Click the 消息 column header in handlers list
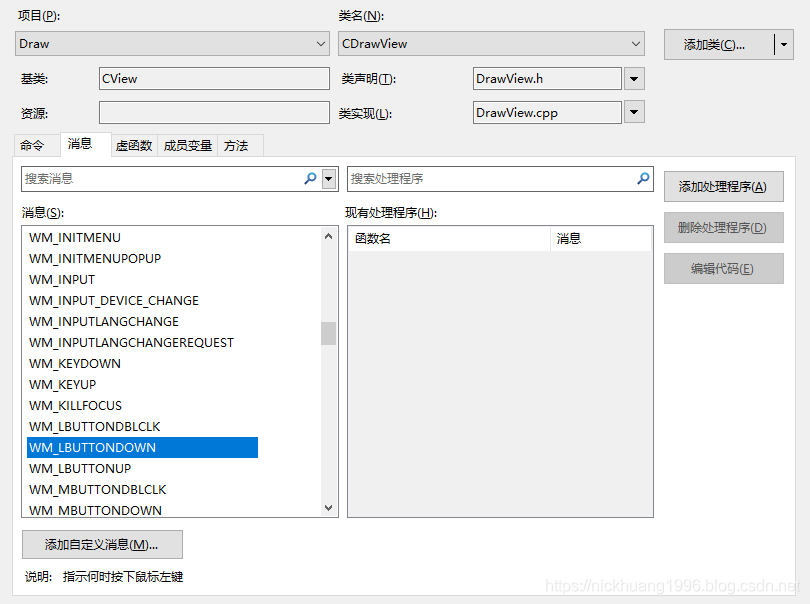The height and width of the screenshot is (604, 810). (601, 239)
